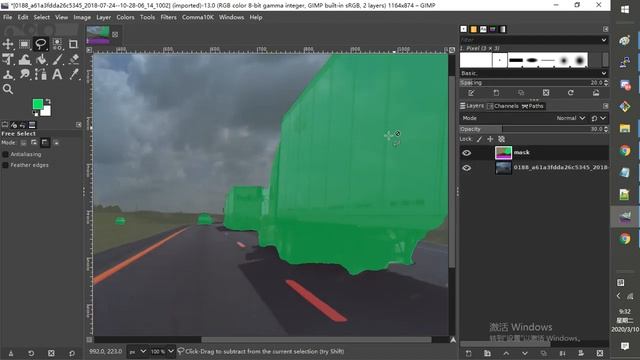Click the Edit brush icon
This screenshot has width=640, height=360.
click(471, 93)
